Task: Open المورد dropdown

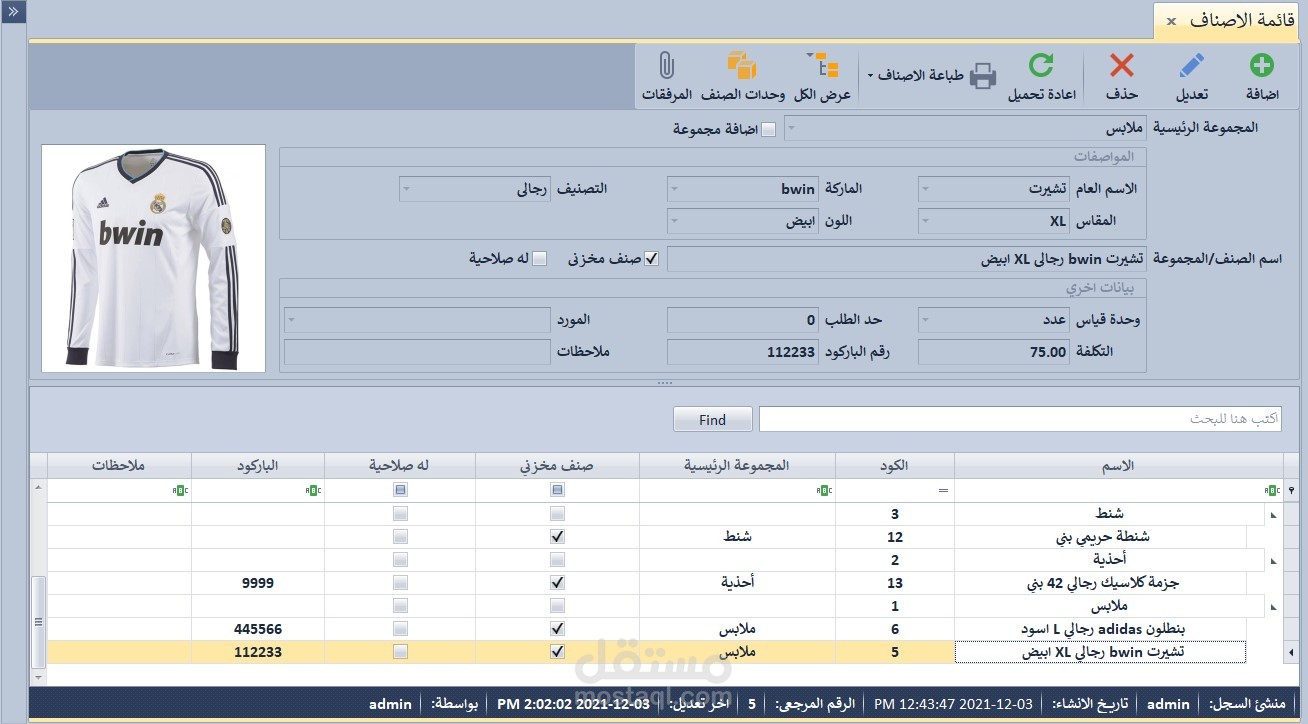Action: pos(291,320)
